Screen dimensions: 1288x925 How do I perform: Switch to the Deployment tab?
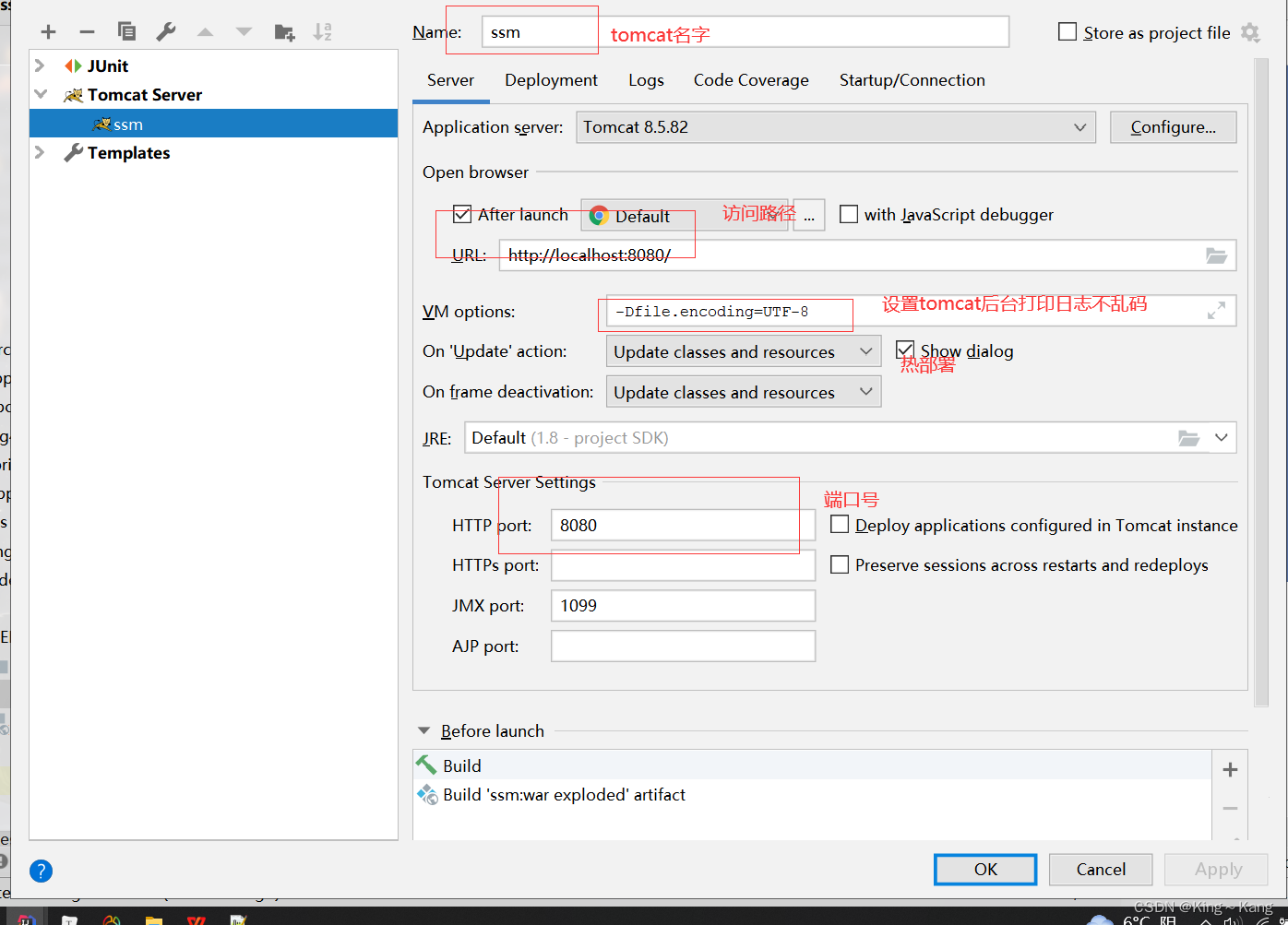(x=551, y=80)
